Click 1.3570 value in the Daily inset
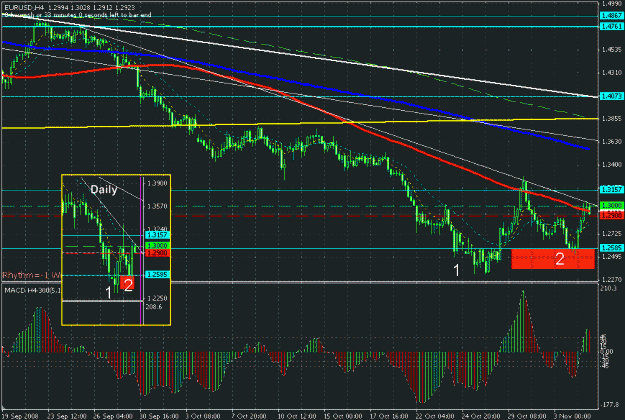Screen dimensions: 625x420 tap(157, 206)
